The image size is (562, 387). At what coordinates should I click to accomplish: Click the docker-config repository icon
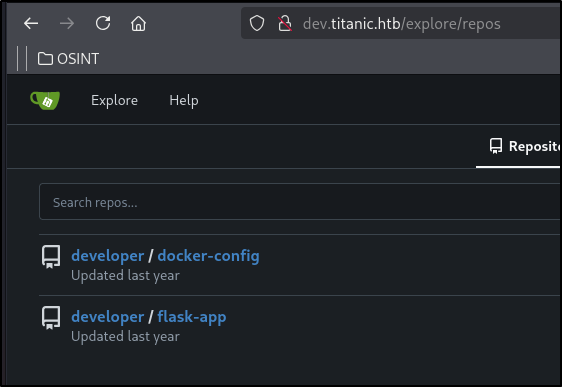[x=51, y=257]
